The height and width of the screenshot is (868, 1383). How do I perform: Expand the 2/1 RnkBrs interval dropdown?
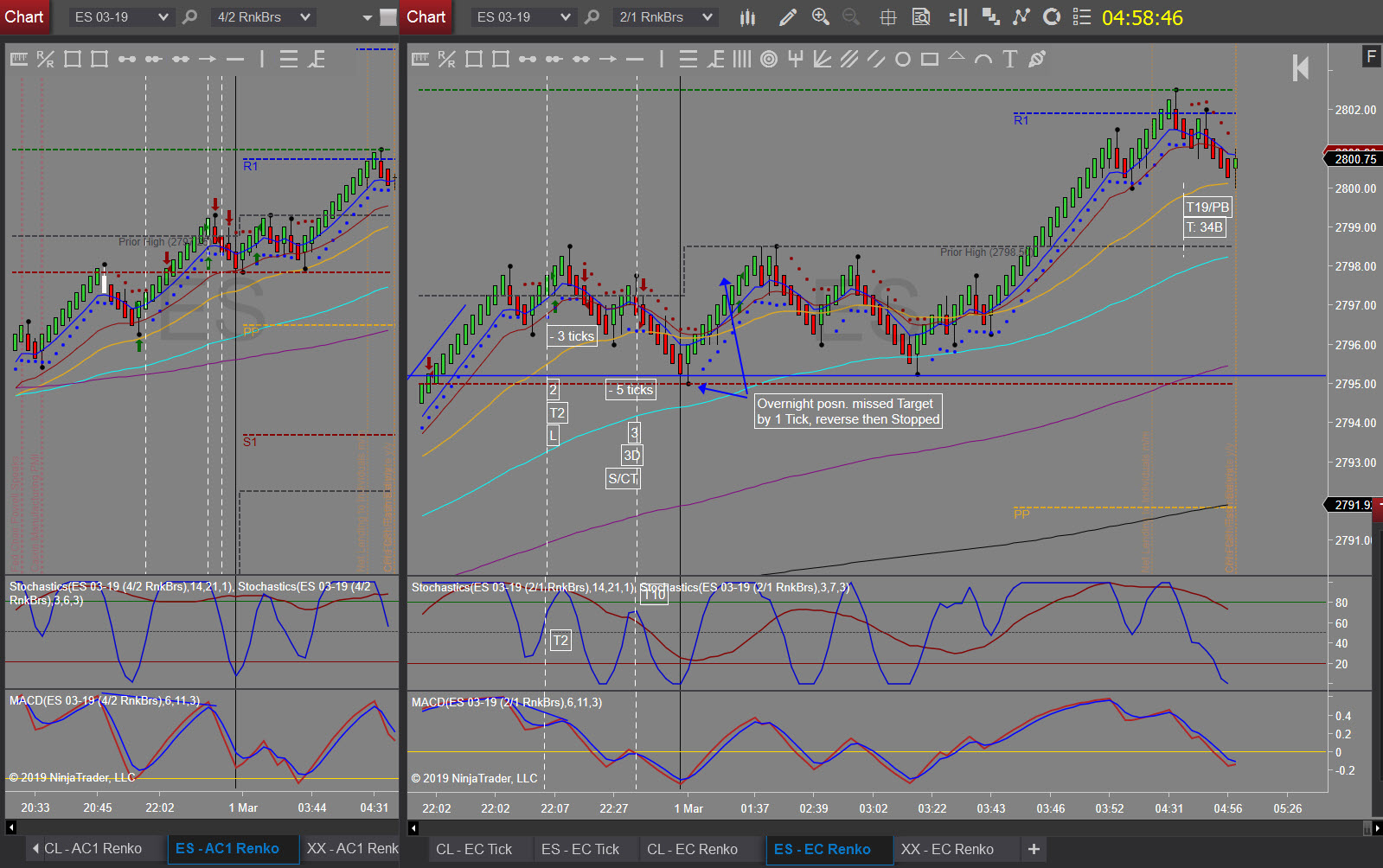tap(666, 17)
